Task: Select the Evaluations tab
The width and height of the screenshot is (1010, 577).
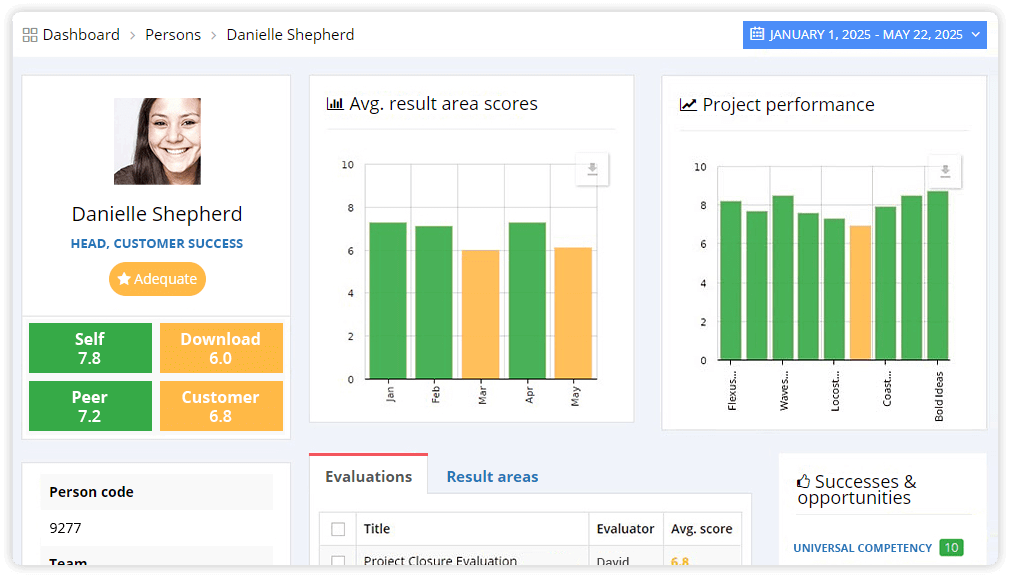Action: click(368, 477)
